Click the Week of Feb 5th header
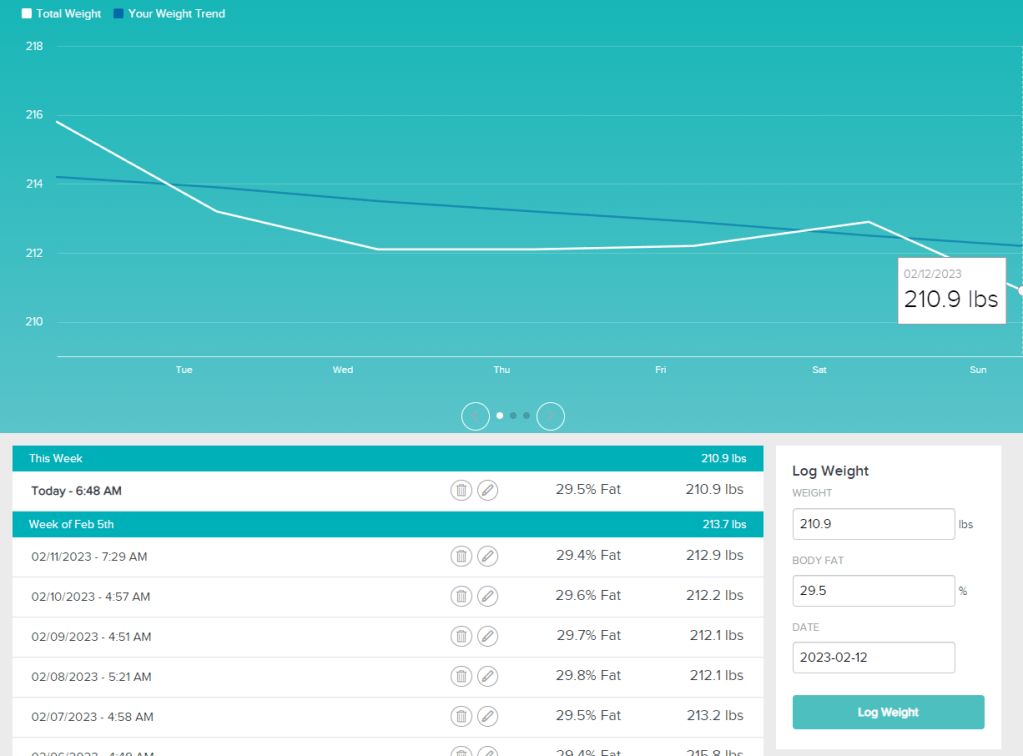Screen dimensions: 1023x756 tap(387, 524)
